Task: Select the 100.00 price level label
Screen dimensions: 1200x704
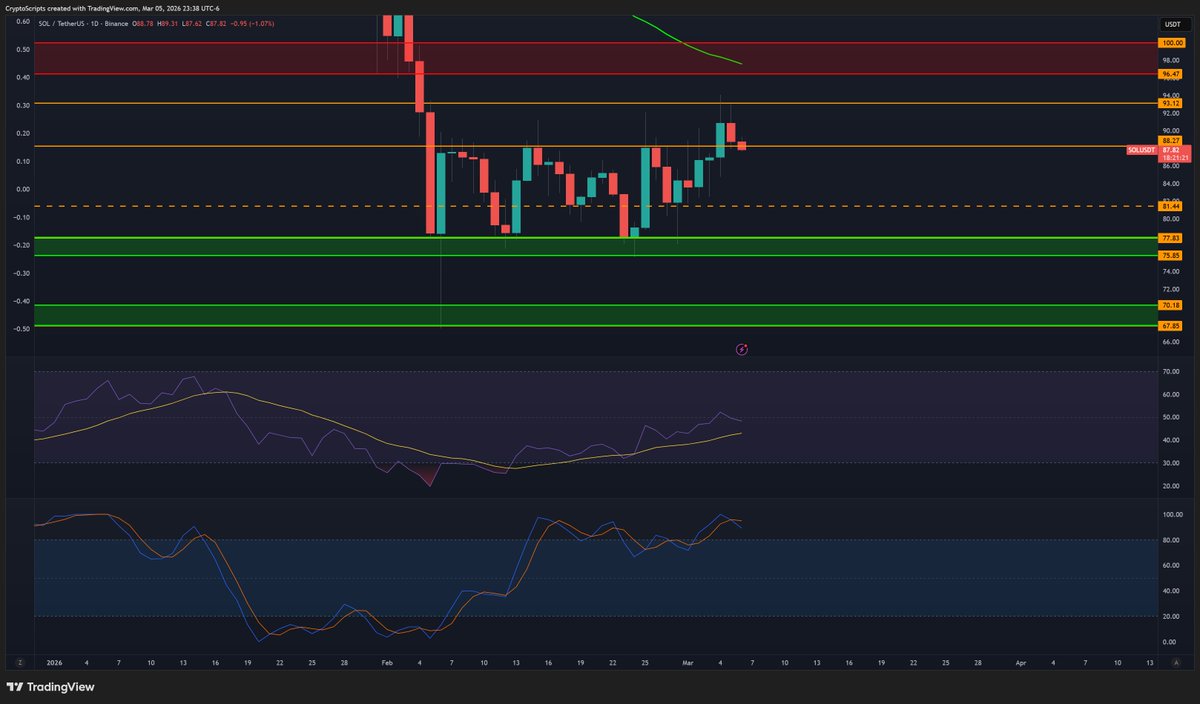Action: pyautogui.click(x=1172, y=43)
